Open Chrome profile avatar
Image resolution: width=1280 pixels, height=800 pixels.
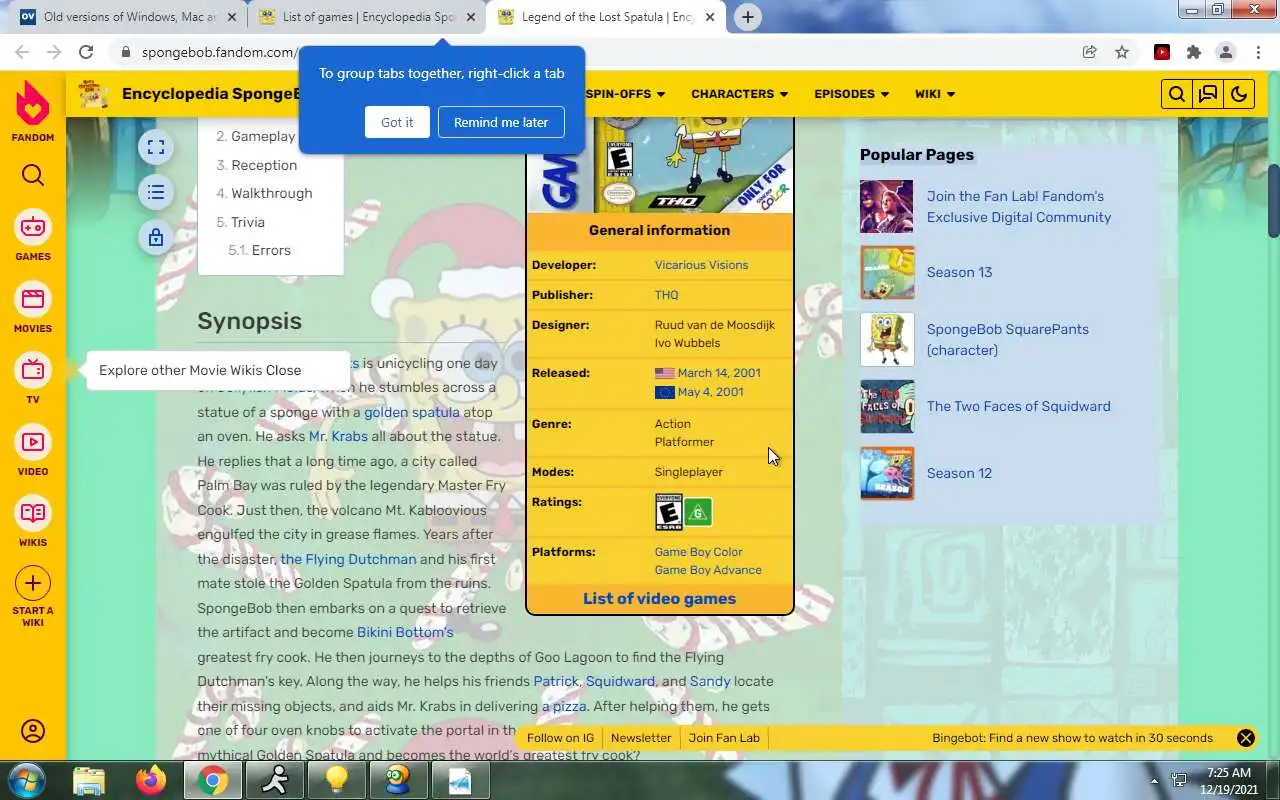1226,52
